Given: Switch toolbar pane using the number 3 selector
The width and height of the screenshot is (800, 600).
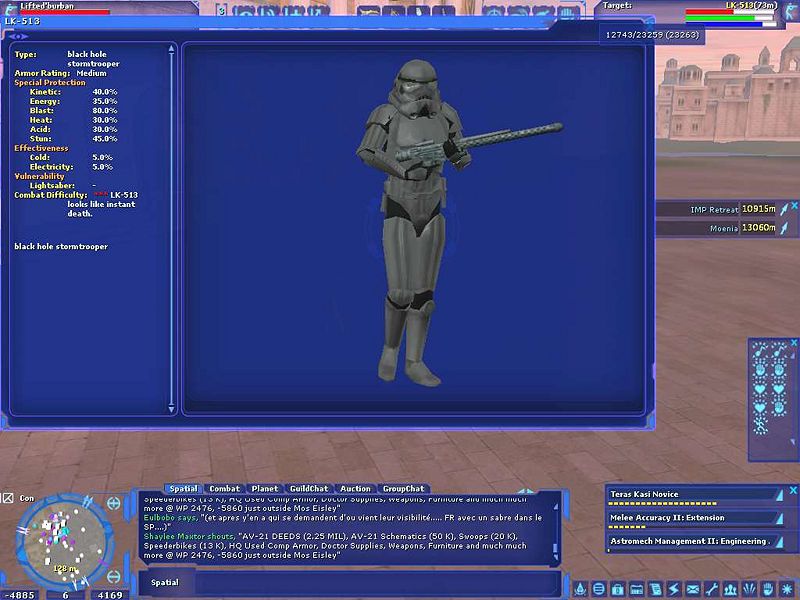Looking at the screenshot, I should (x=220, y=11).
